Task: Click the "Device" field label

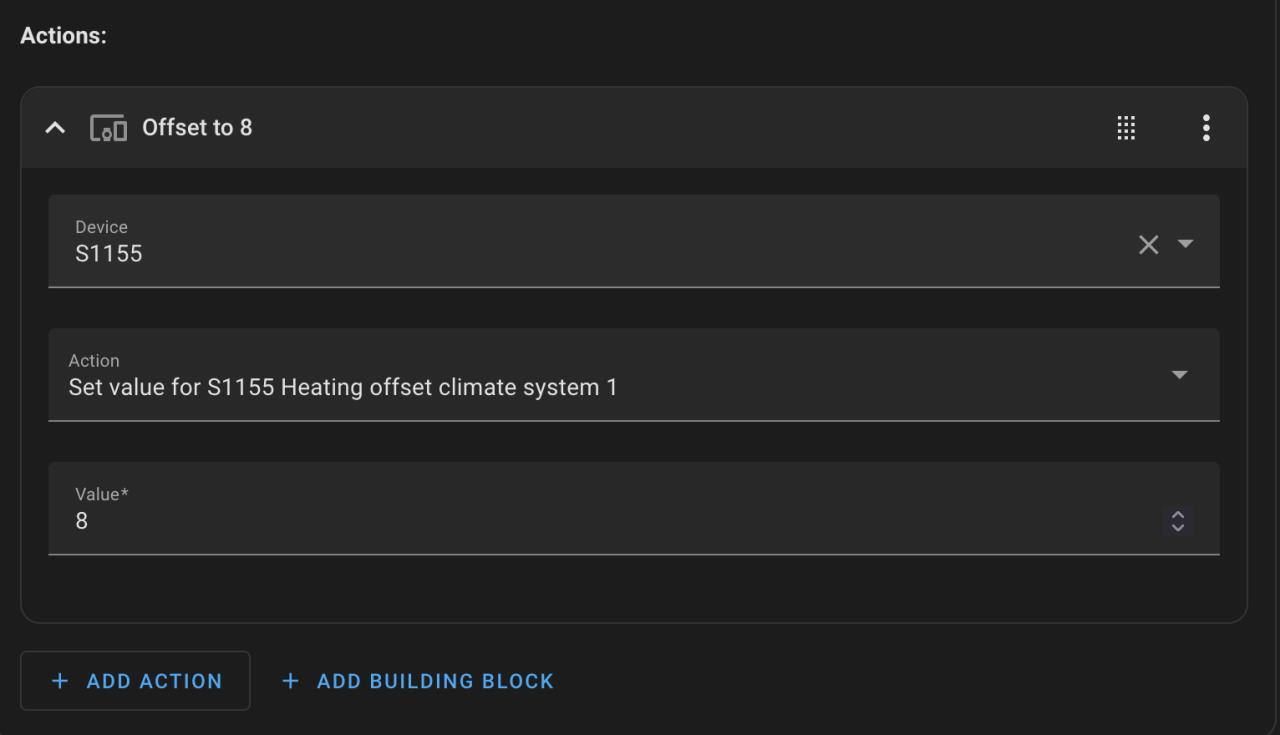Action: [101, 227]
